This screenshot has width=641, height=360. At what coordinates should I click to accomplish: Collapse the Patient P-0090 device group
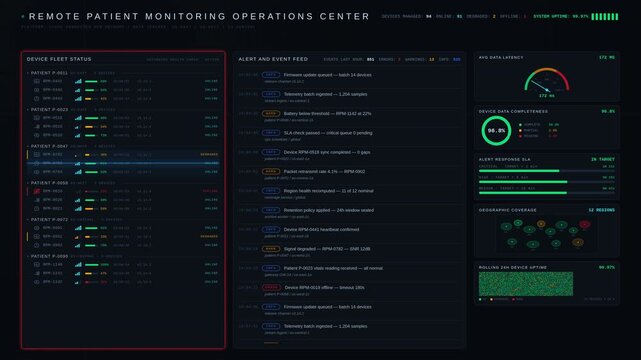pyautogui.click(x=28, y=256)
